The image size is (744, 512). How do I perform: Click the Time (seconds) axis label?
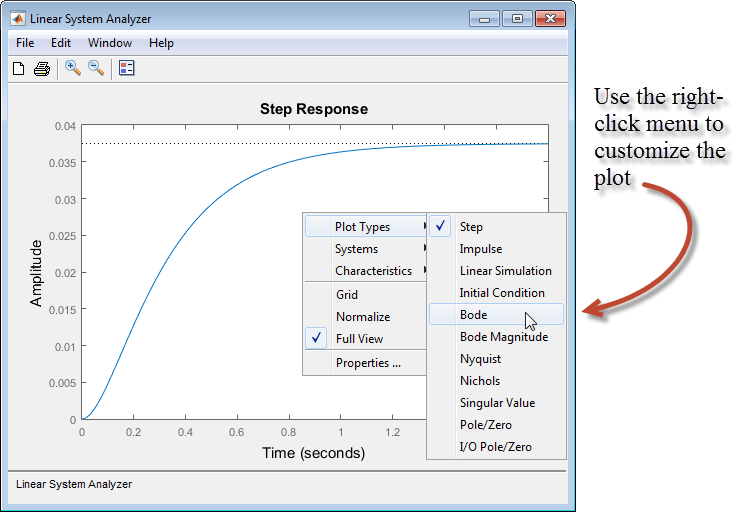pos(314,453)
